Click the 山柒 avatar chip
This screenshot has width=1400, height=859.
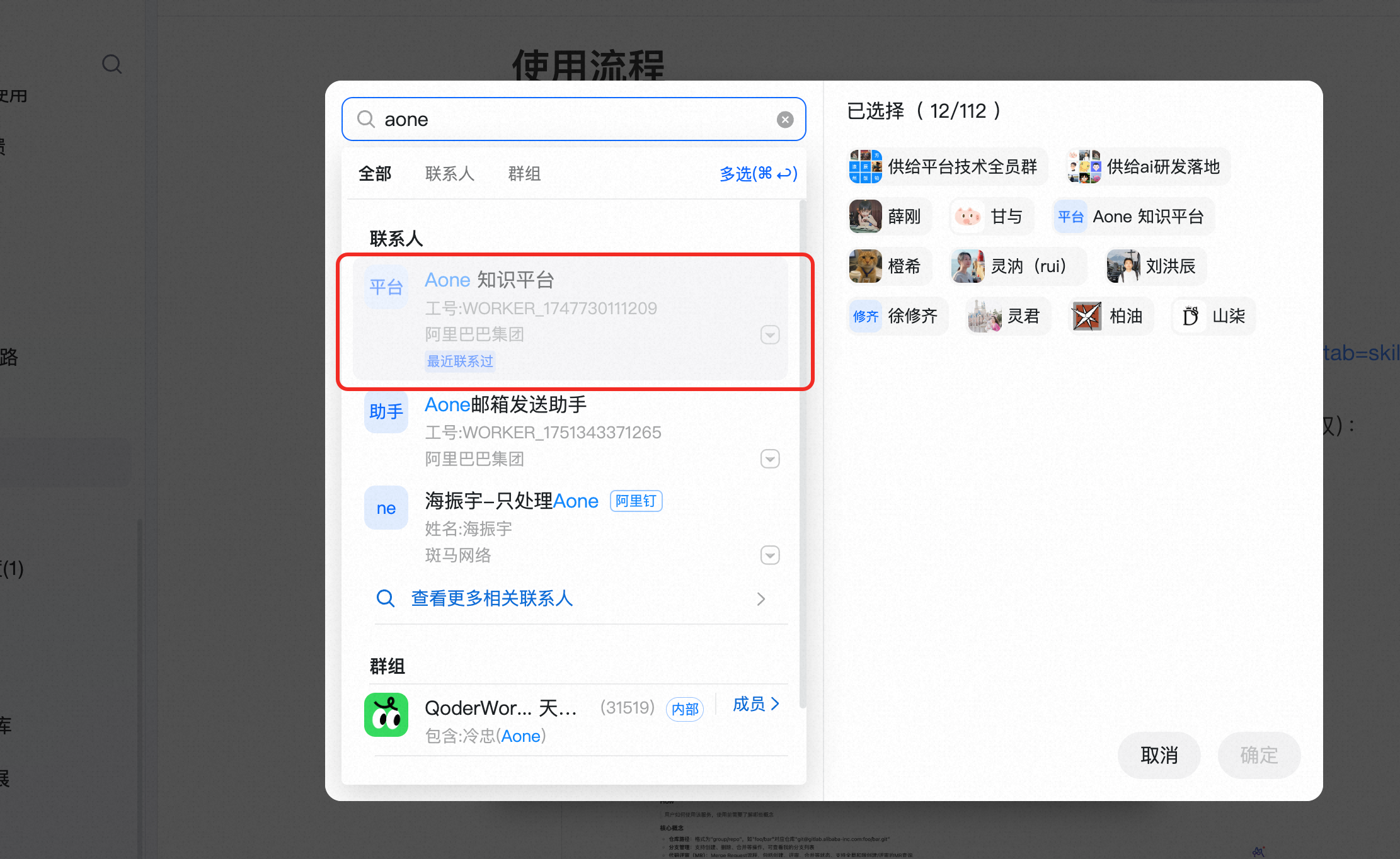coord(1213,316)
